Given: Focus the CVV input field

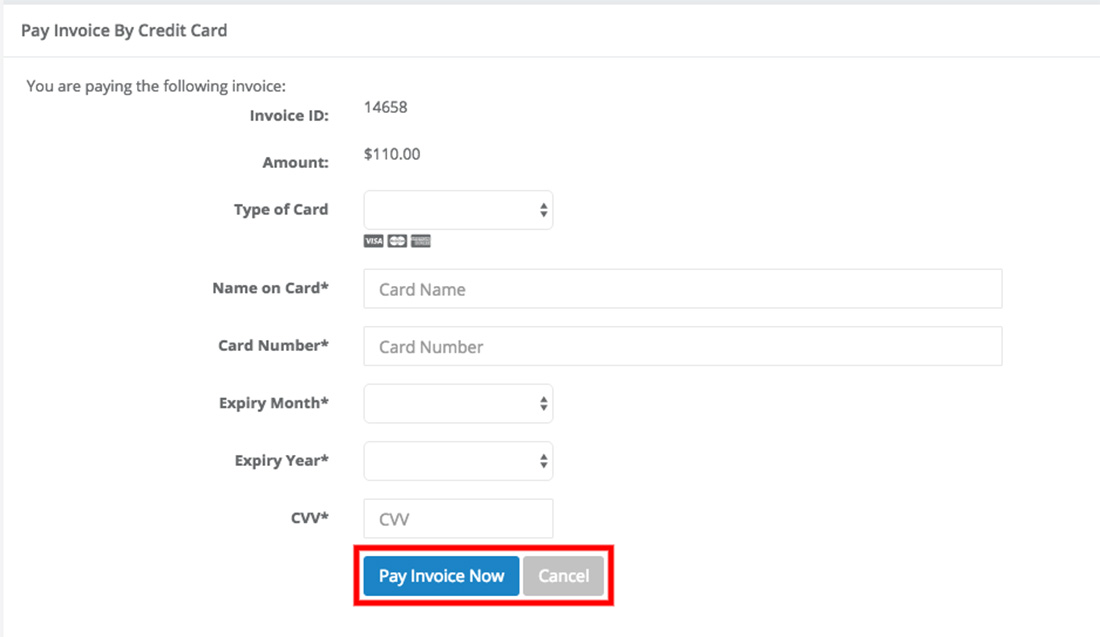Looking at the screenshot, I should click(458, 518).
